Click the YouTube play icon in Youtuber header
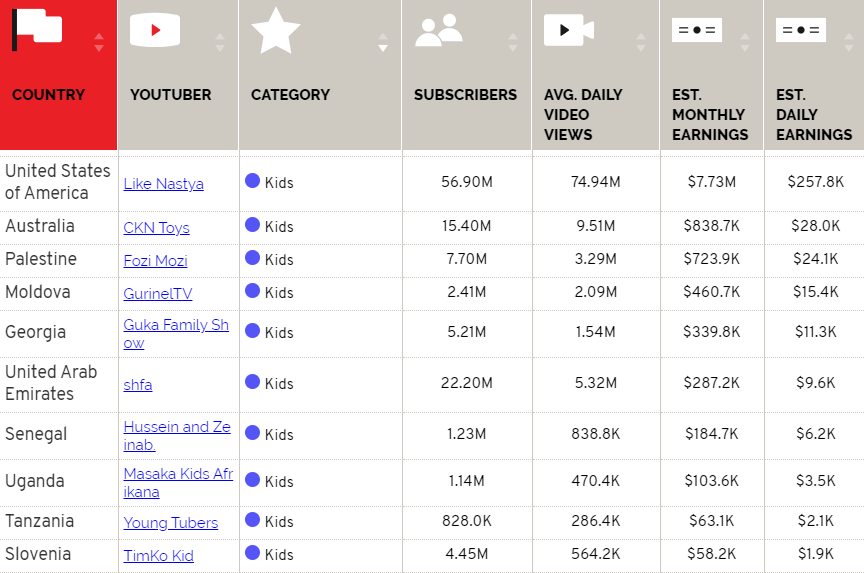 tap(155, 30)
